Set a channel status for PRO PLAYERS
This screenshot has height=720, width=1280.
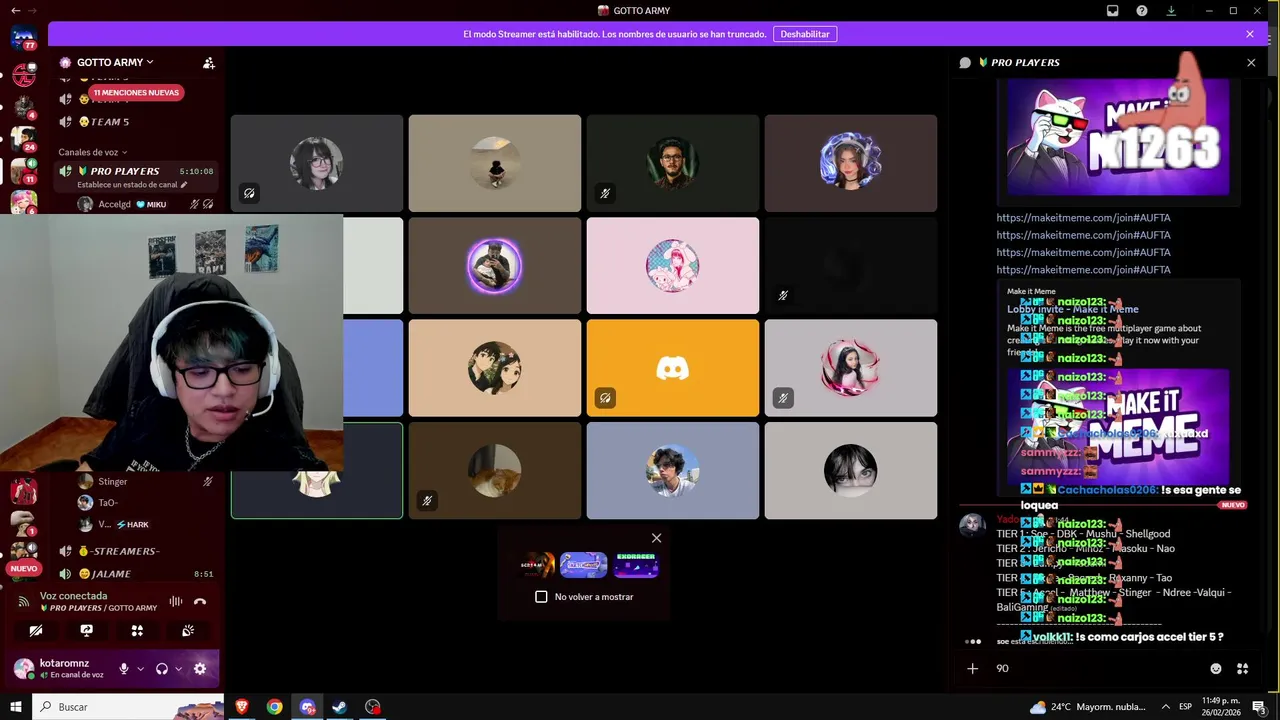coord(132,185)
